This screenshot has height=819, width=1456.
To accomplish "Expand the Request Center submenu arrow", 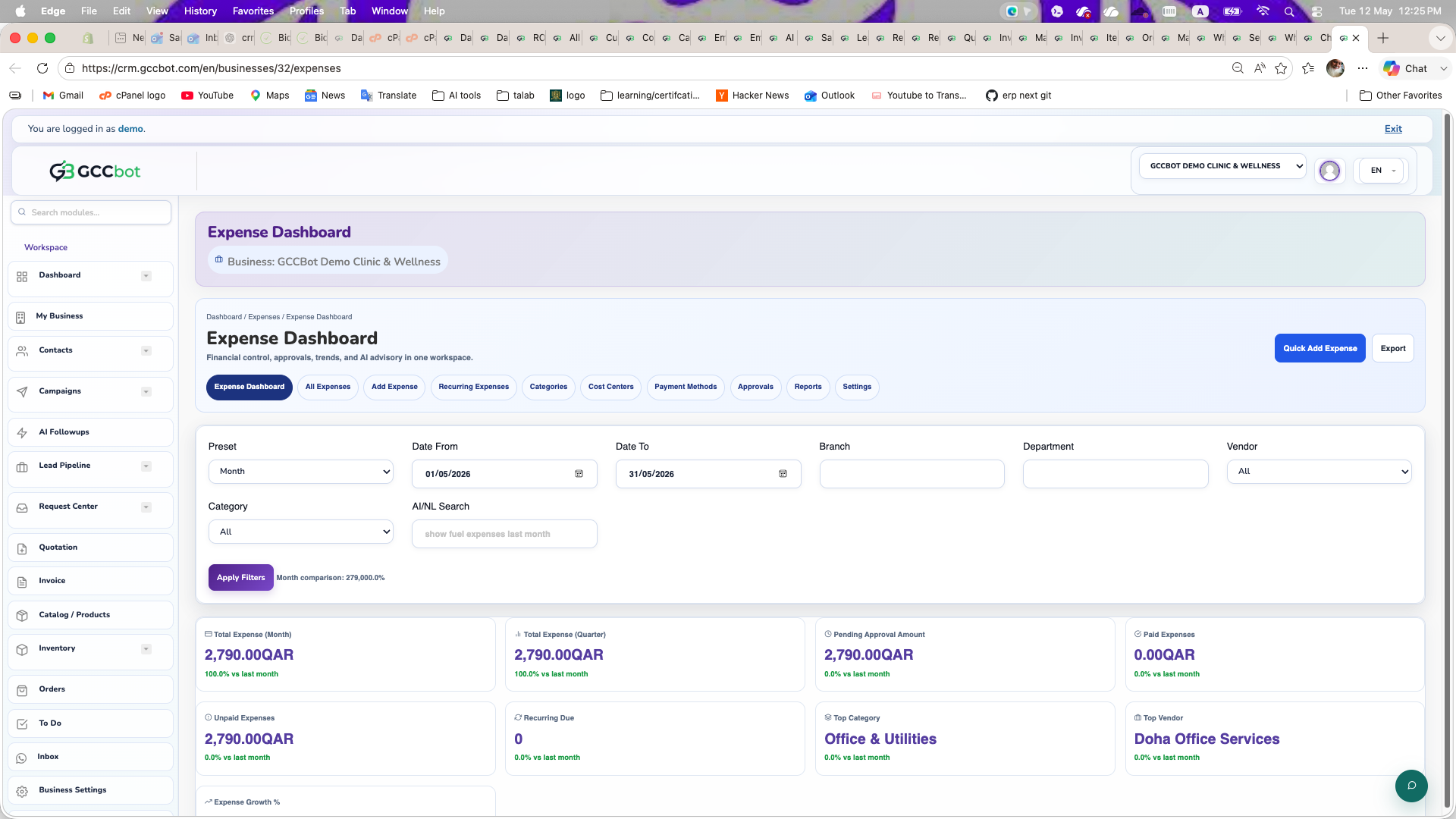I will tap(146, 507).
